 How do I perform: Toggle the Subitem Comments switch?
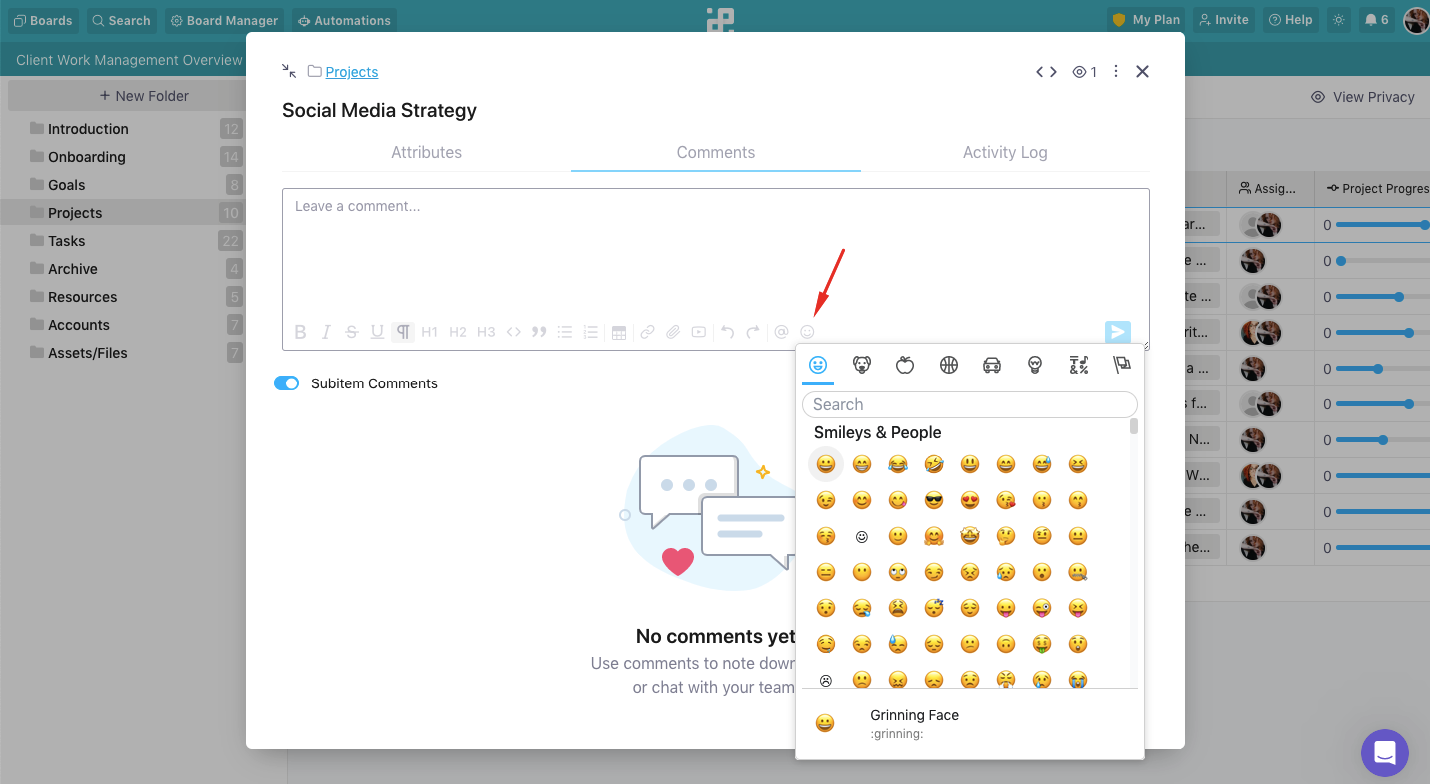(x=287, y=383)
